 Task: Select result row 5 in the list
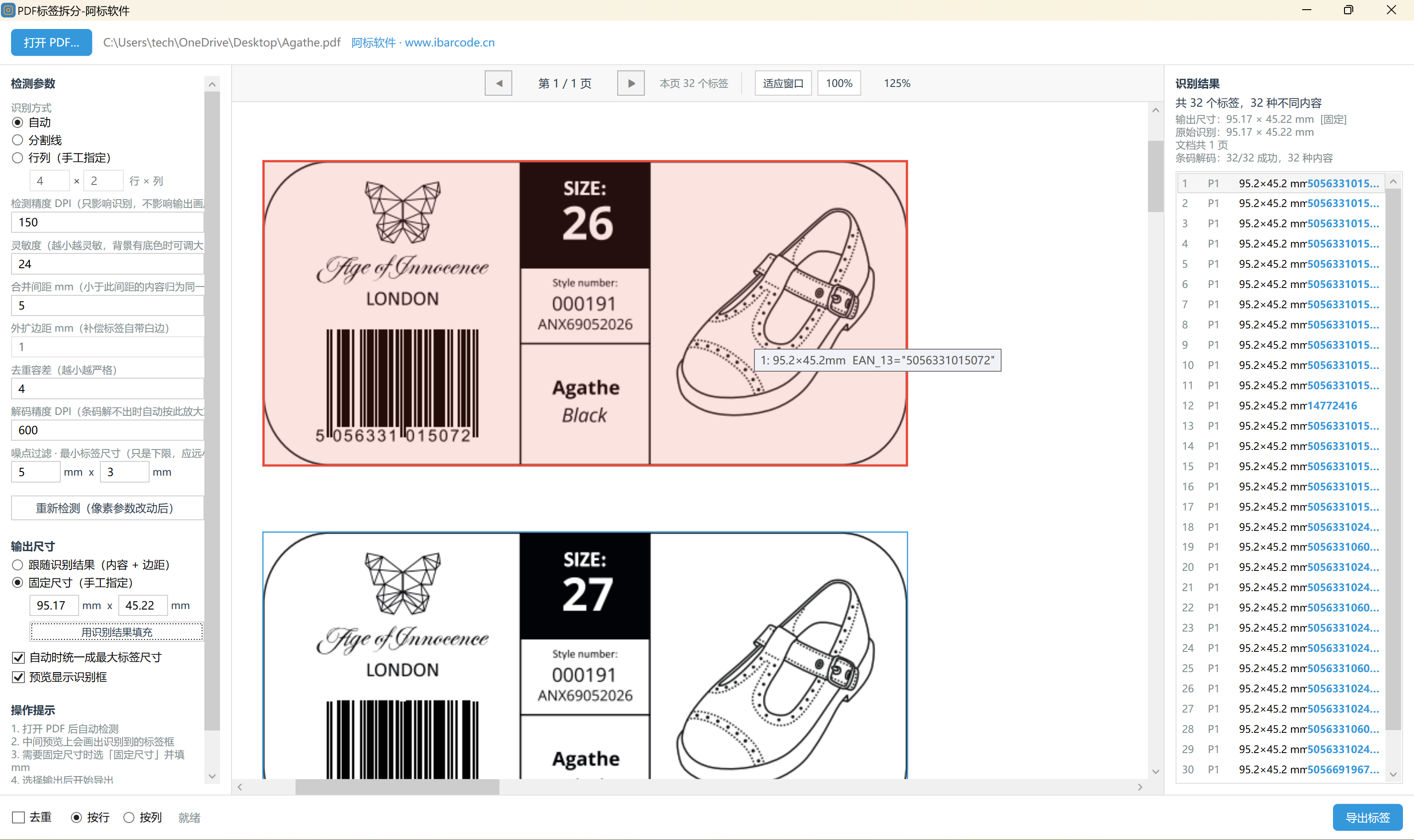point(1281,264)
